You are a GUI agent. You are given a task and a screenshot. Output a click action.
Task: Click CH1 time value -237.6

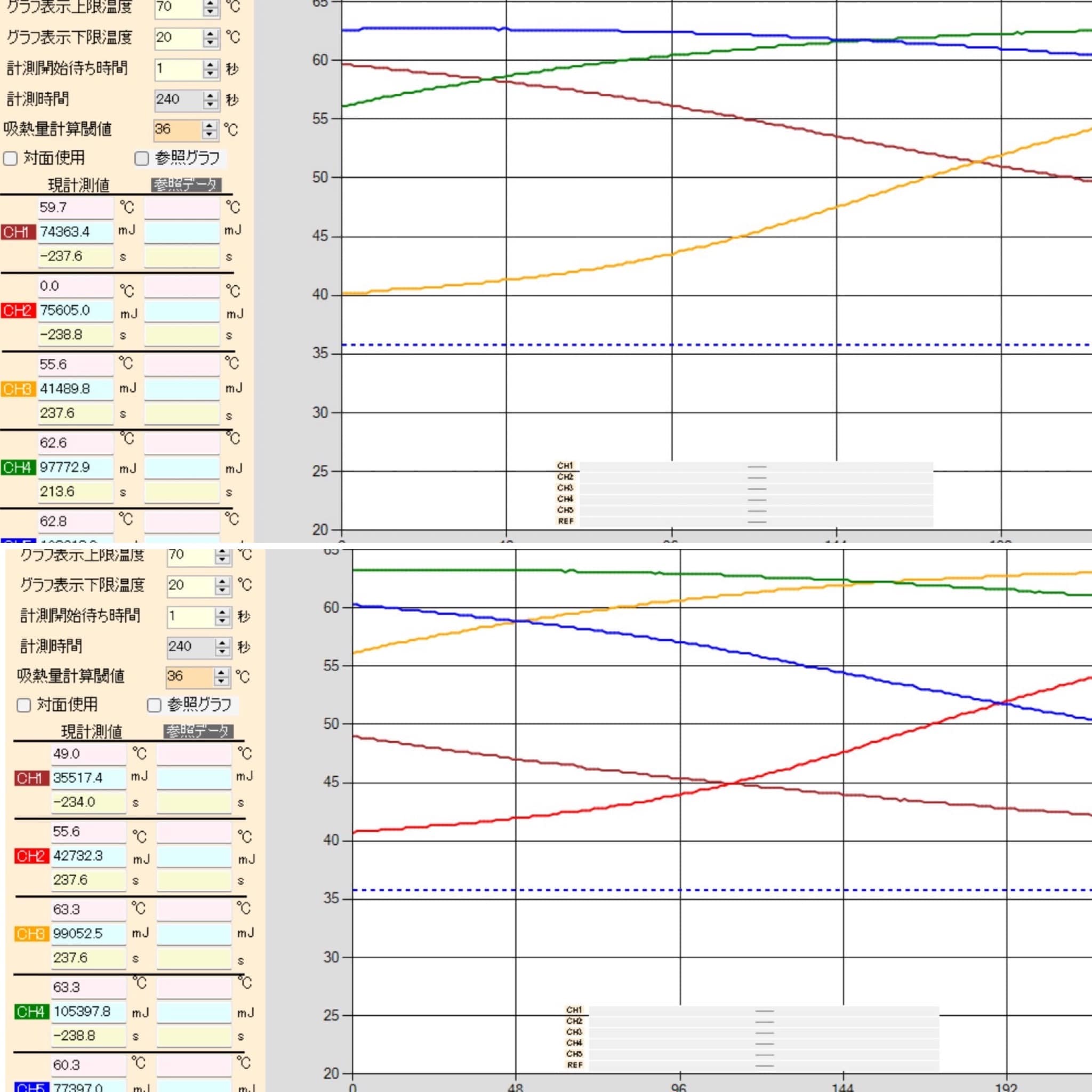[x=76, y=256]
